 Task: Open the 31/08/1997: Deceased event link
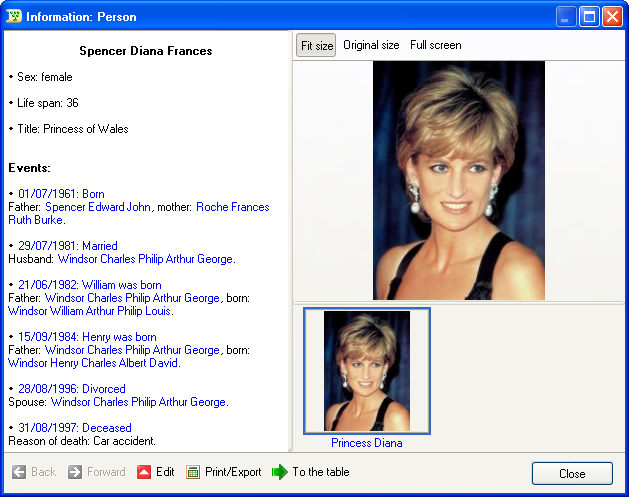[75, 428]
